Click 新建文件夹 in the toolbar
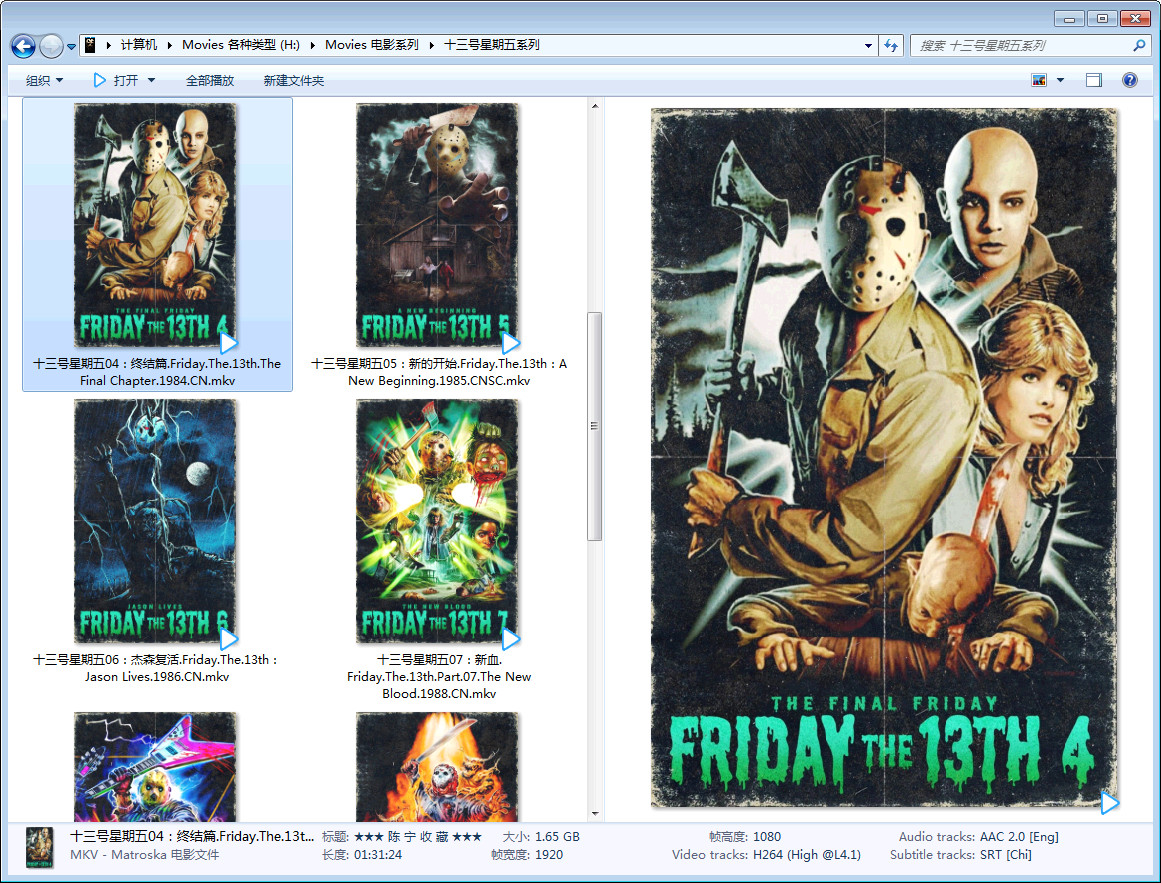 pos(294,80)
